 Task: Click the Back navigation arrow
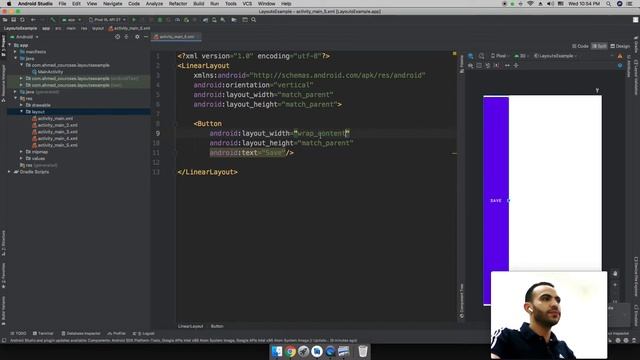[x=33, y=20]
